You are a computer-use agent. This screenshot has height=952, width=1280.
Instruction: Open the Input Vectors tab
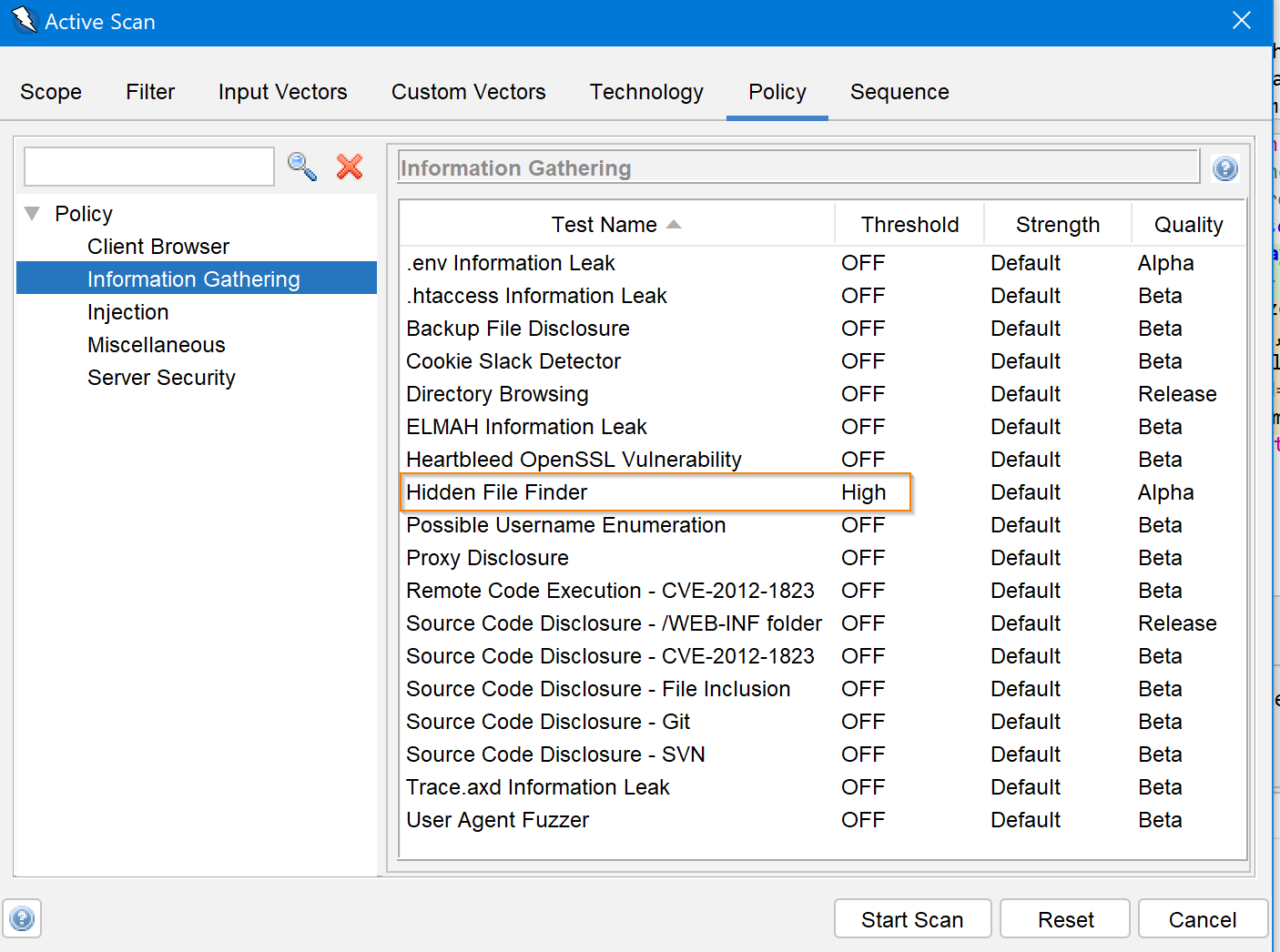point(282,92)
